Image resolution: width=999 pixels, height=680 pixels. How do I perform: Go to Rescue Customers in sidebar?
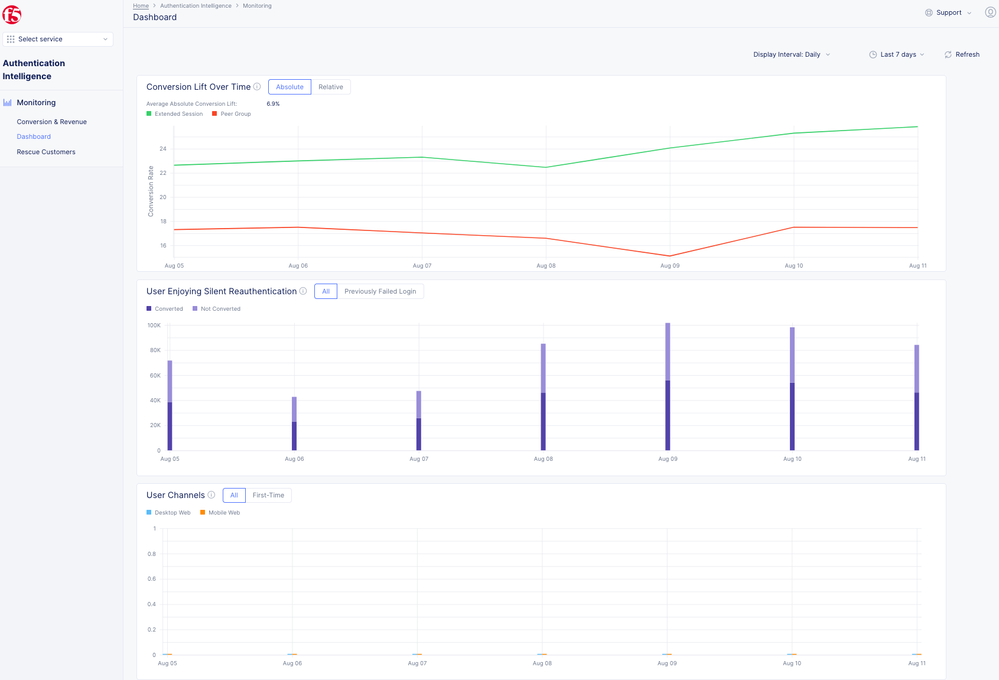tap(46, 152)
